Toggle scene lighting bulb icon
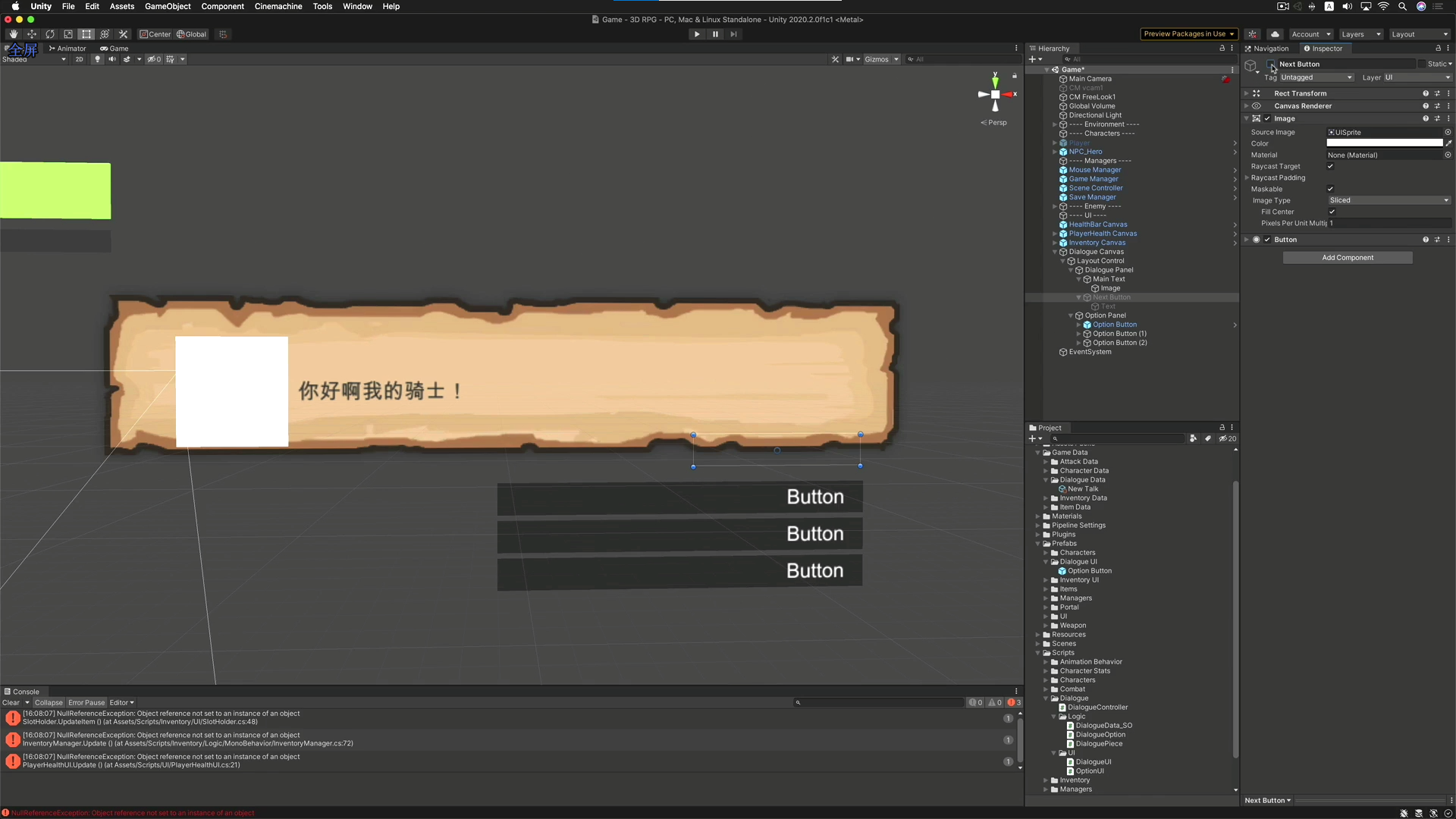Screen dimensions: 1456x819 (97, 59)
